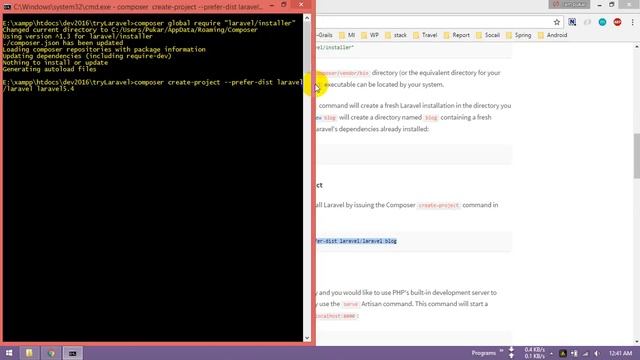
Task: Open the Grails bookmarks folder
Action: (324, 35)
